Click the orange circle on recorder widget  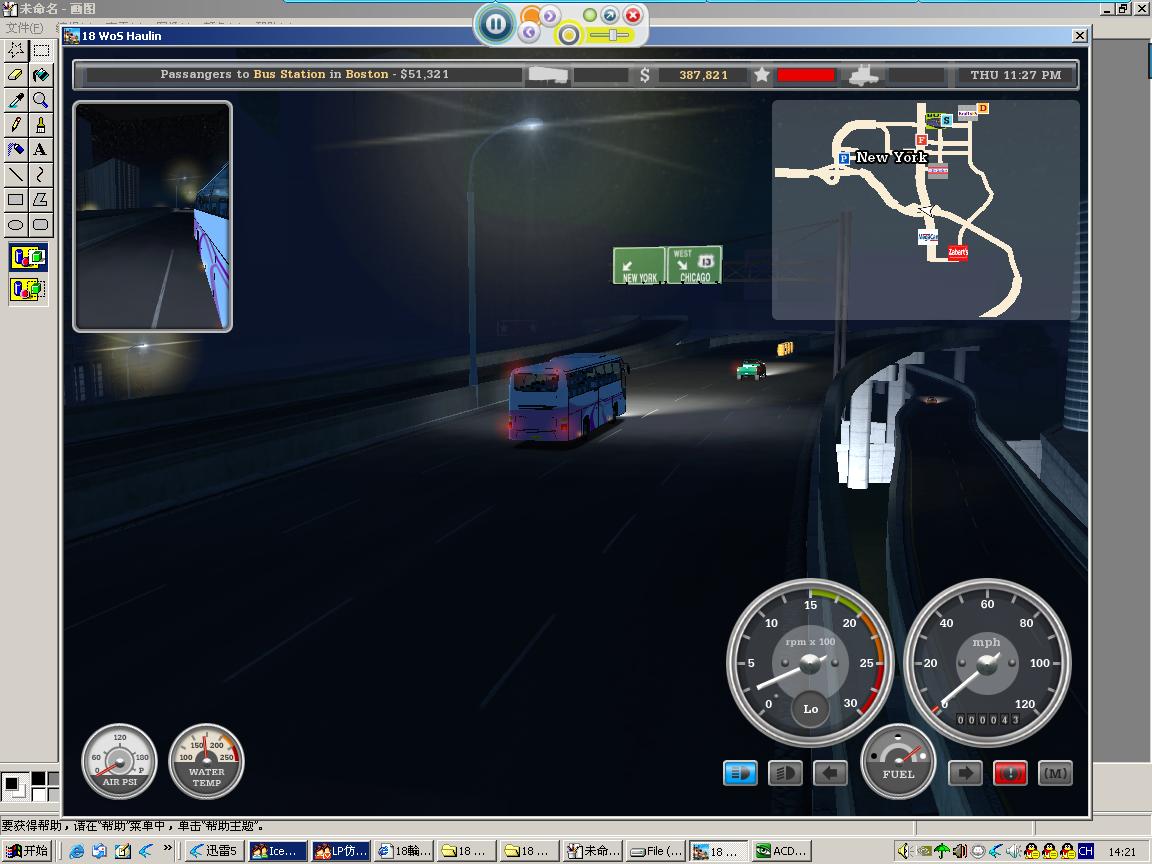coord(529,14)
